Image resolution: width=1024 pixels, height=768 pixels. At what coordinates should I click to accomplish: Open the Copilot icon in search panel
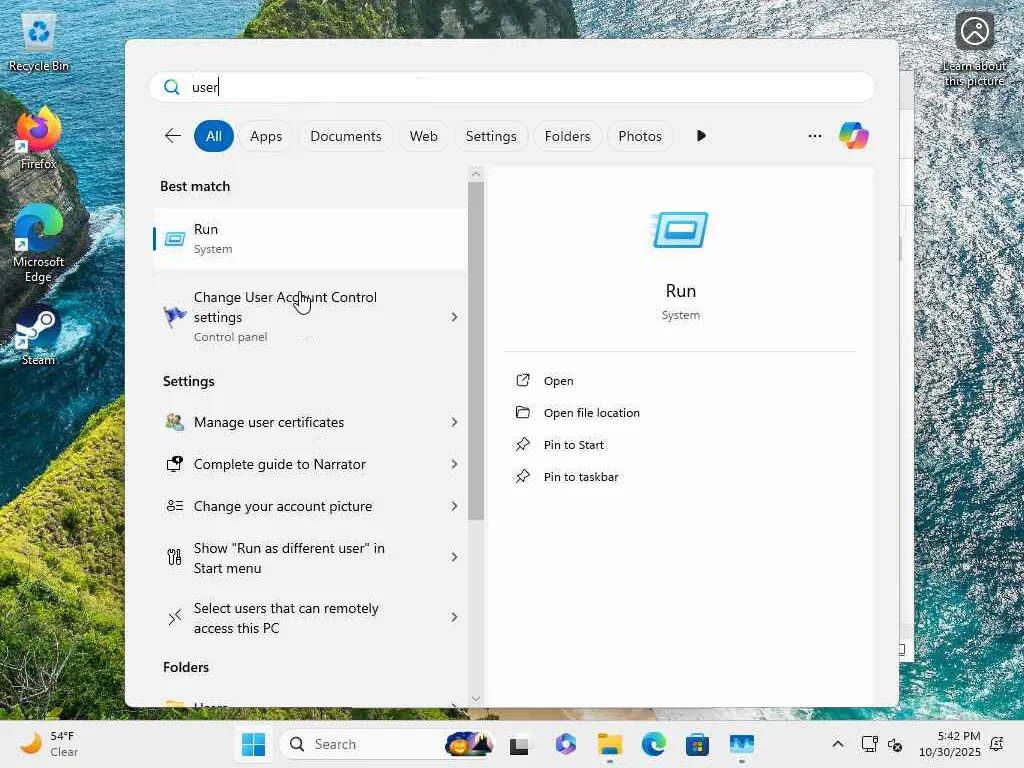[854, 136]
